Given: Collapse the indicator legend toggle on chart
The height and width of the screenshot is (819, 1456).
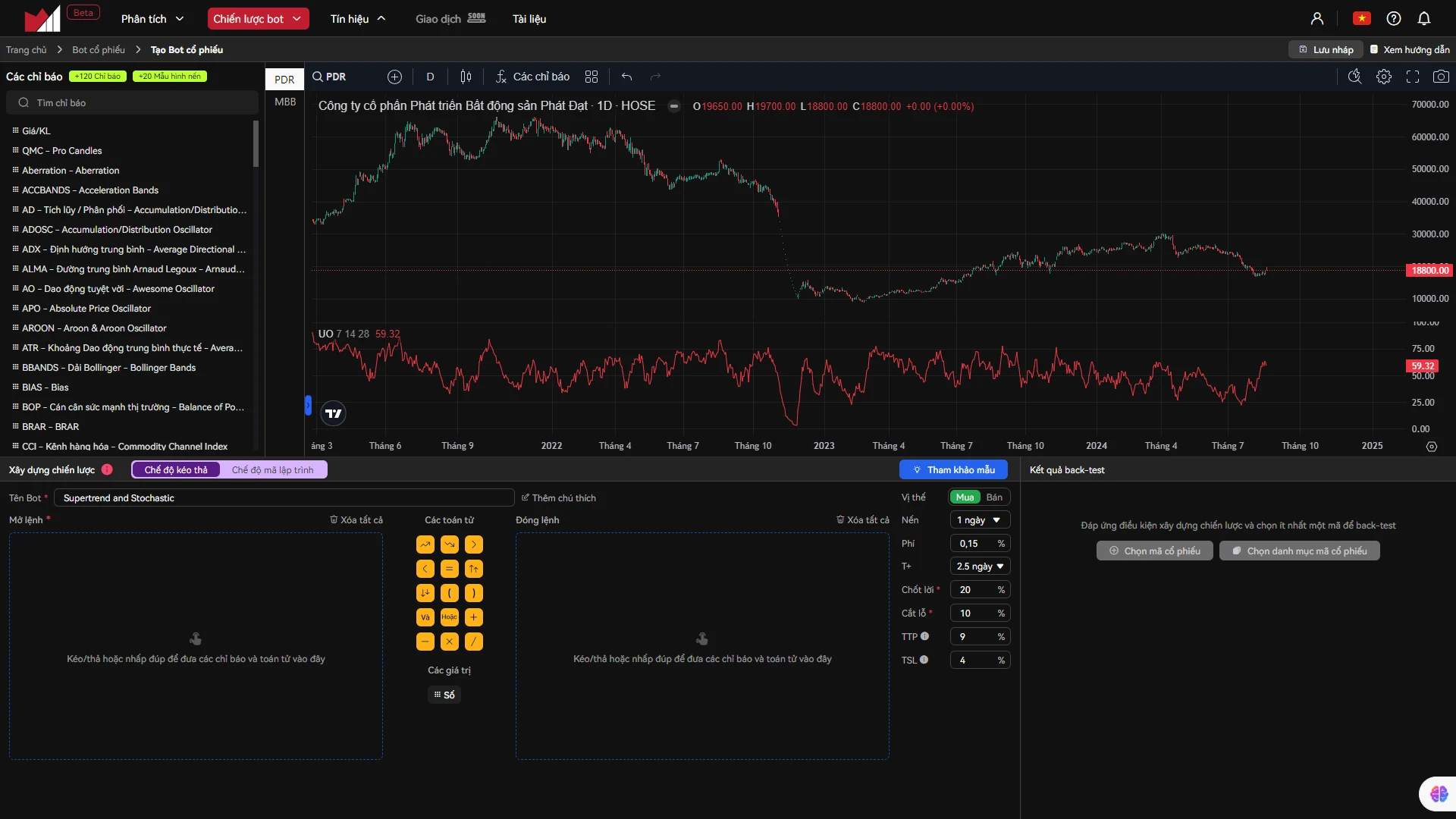Looking at the screenshot, I should [673, 106].
